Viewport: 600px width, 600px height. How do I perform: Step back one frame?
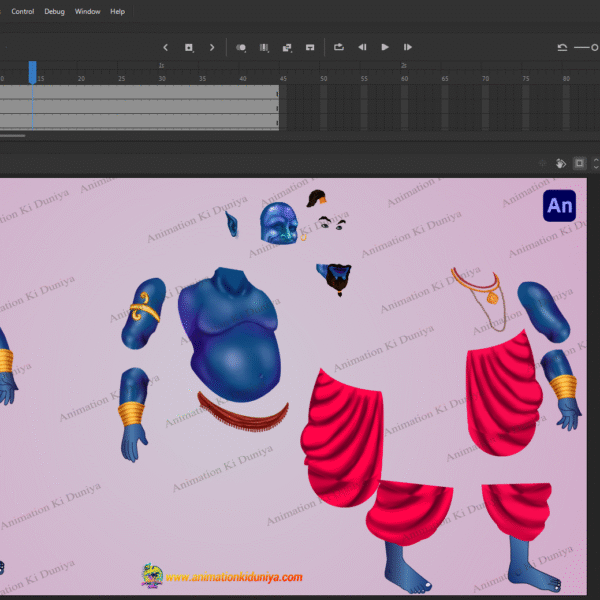362,47
